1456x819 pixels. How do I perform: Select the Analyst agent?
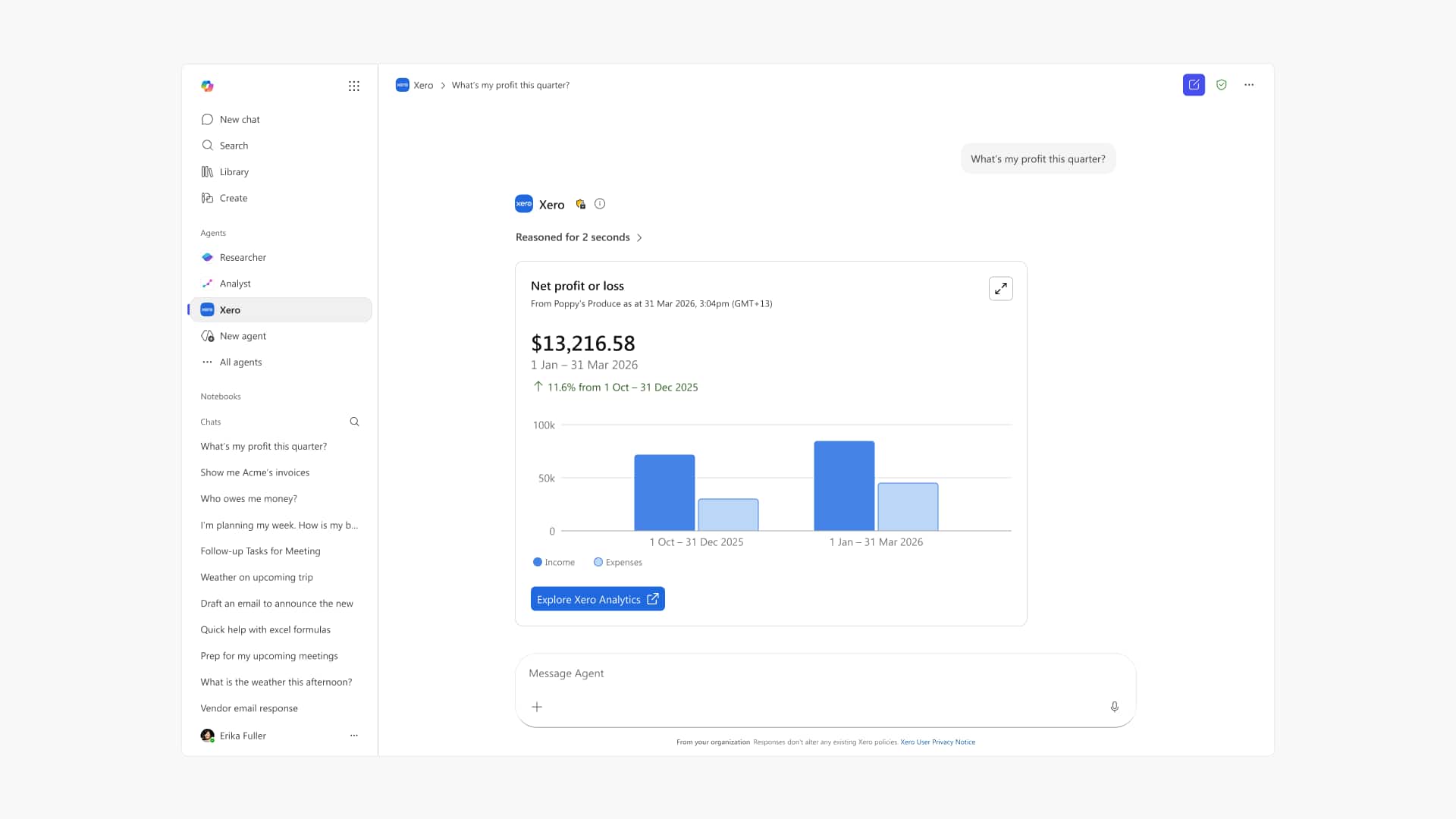[x=281, y=284]
